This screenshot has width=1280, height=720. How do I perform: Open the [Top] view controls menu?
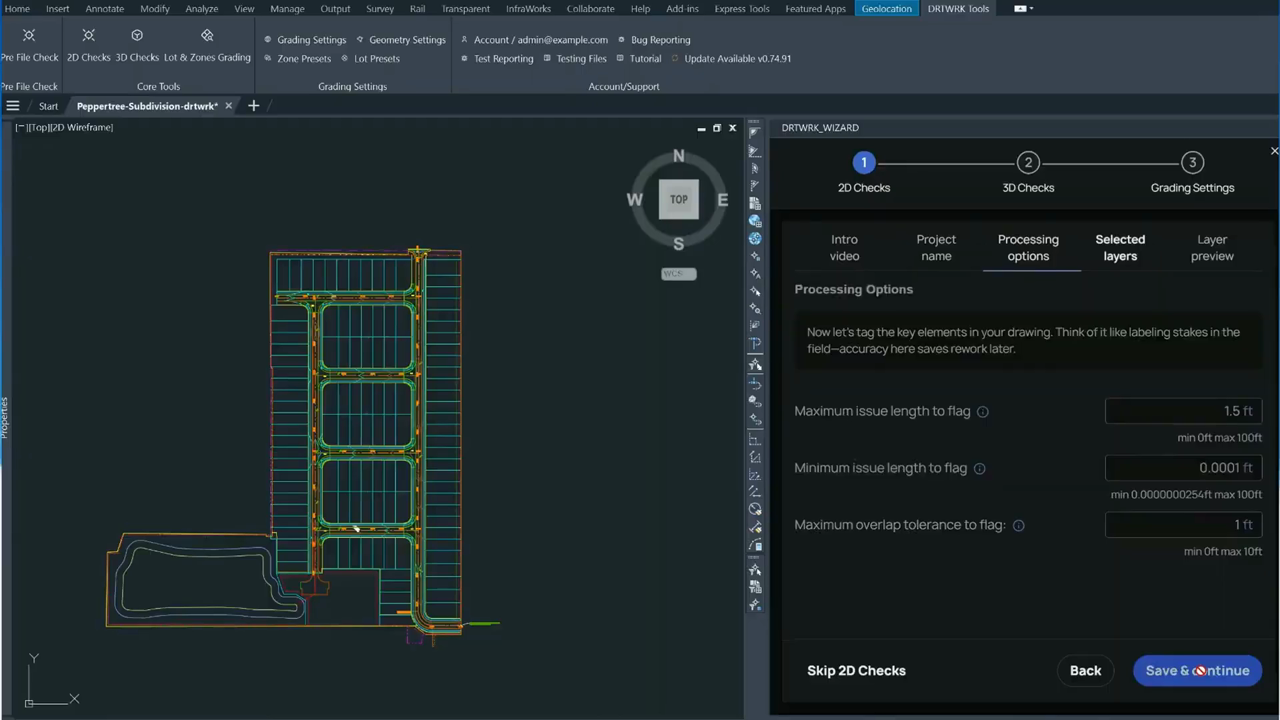(x=38, y=128)
